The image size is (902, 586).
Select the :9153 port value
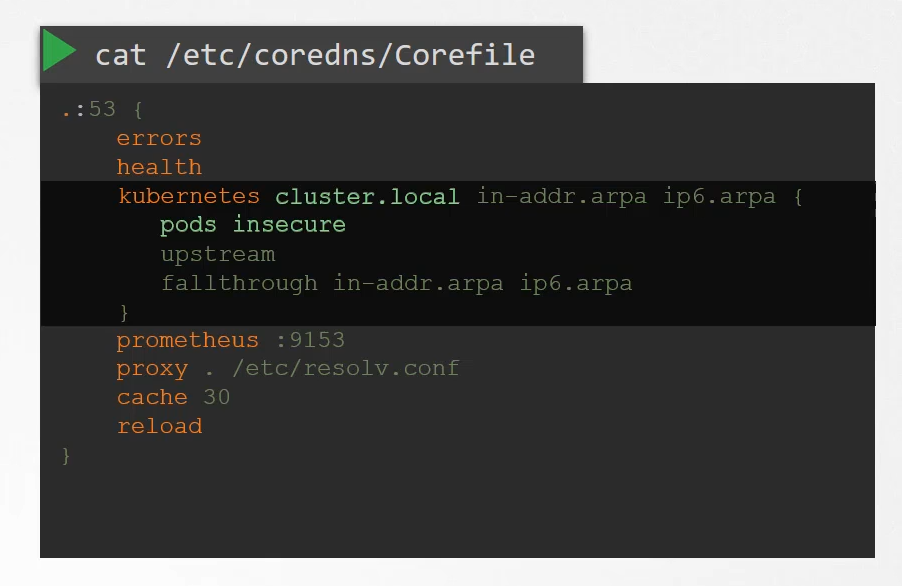pyautogui.click(x=311, y=340)
